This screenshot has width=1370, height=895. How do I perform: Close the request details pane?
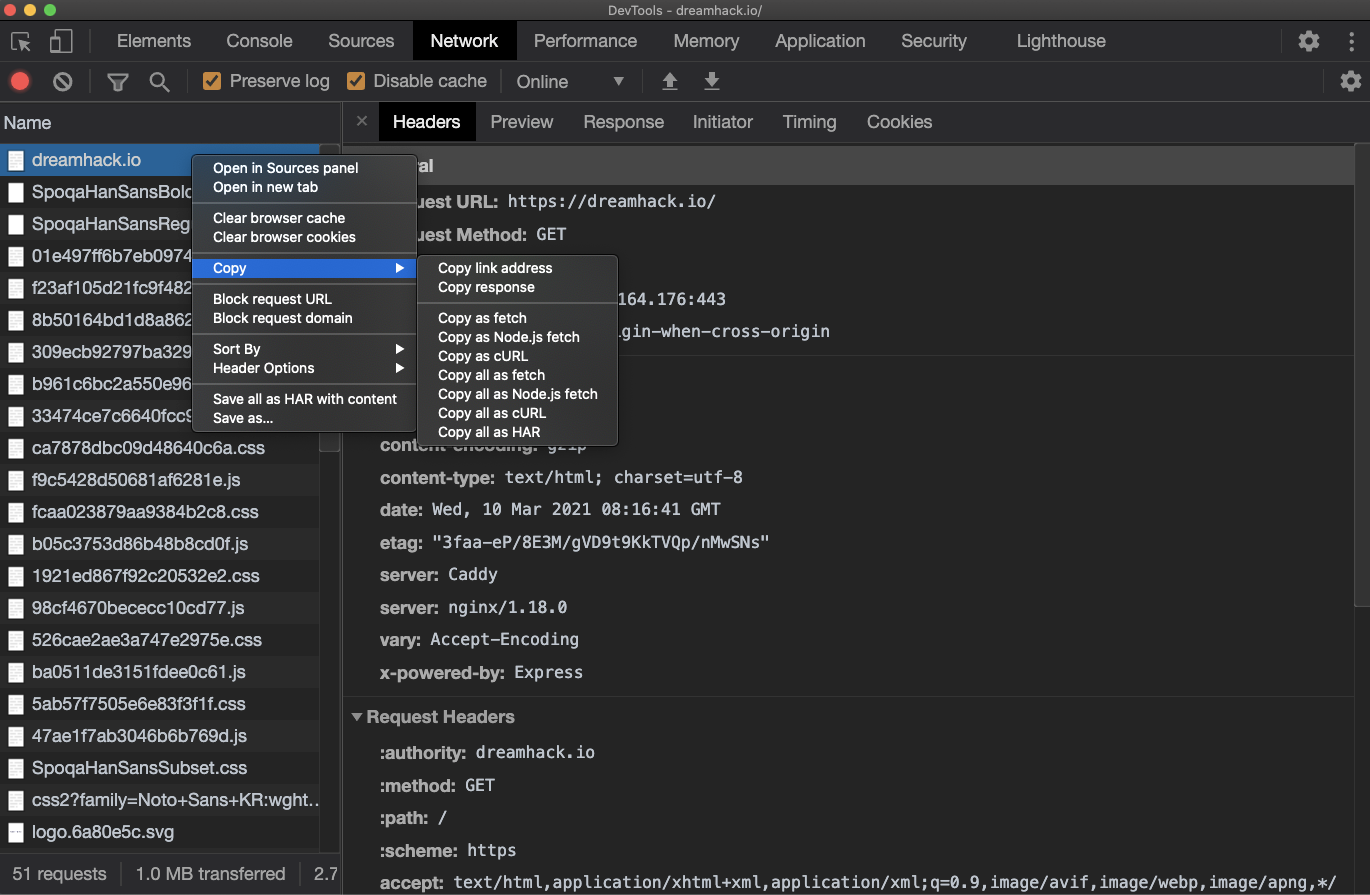coord(362,121)
